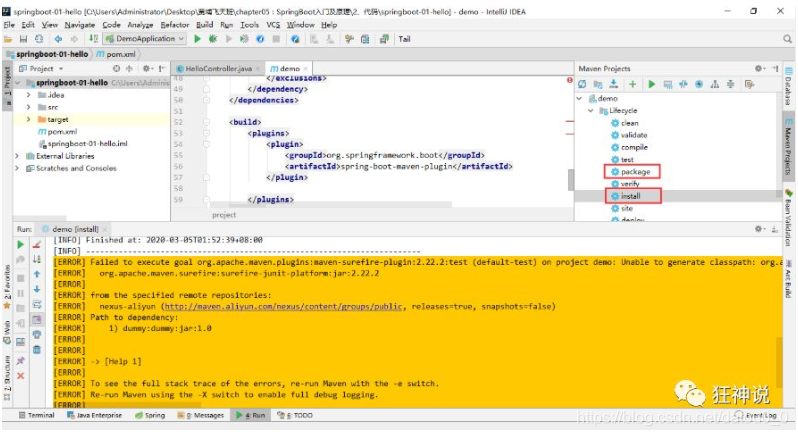Open the Database side panel tab

[788, 86]
